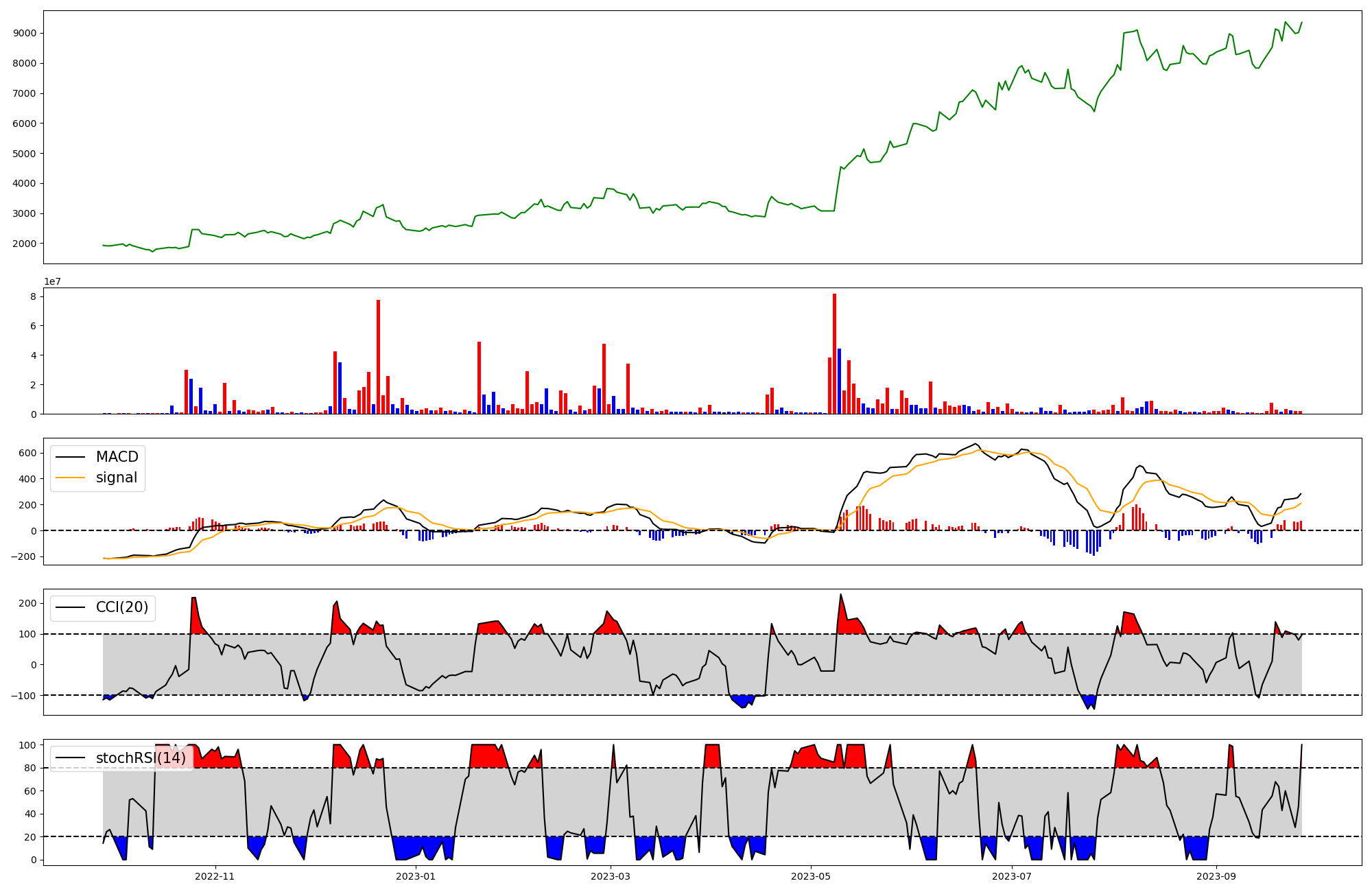Click the tall red volume bar in December 2022
Viewport: 1372px width, 892px height.
pyautogui.click(x=378, y=357)
